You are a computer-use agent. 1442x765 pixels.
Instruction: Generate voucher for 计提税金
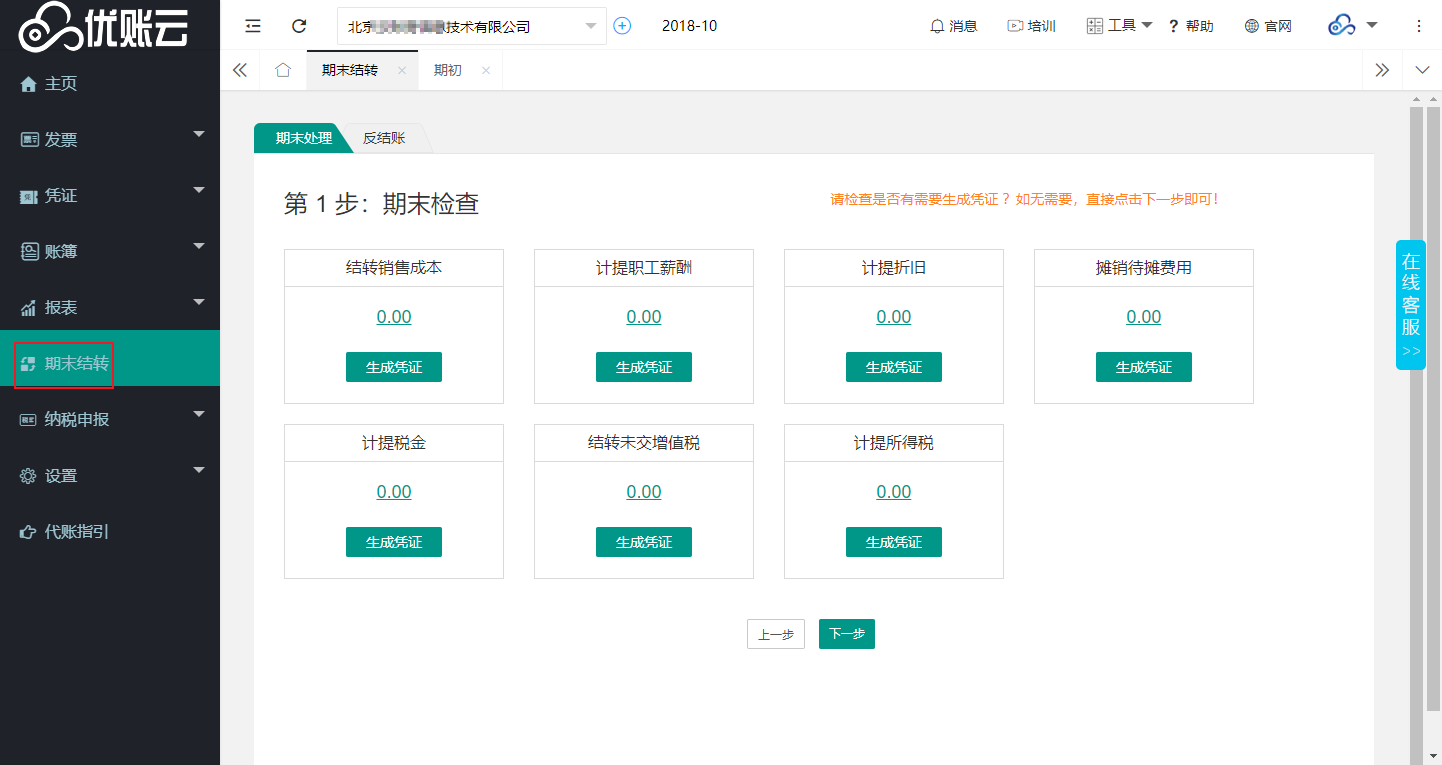point(394,542)
